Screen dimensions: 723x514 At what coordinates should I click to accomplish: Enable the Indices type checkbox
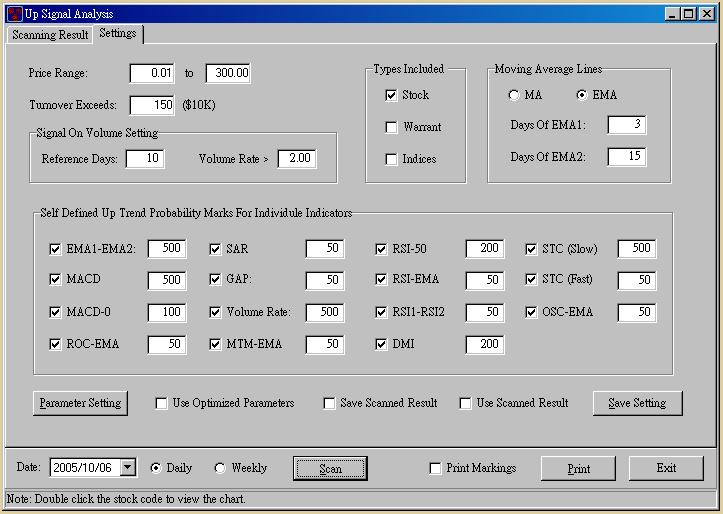392,159
